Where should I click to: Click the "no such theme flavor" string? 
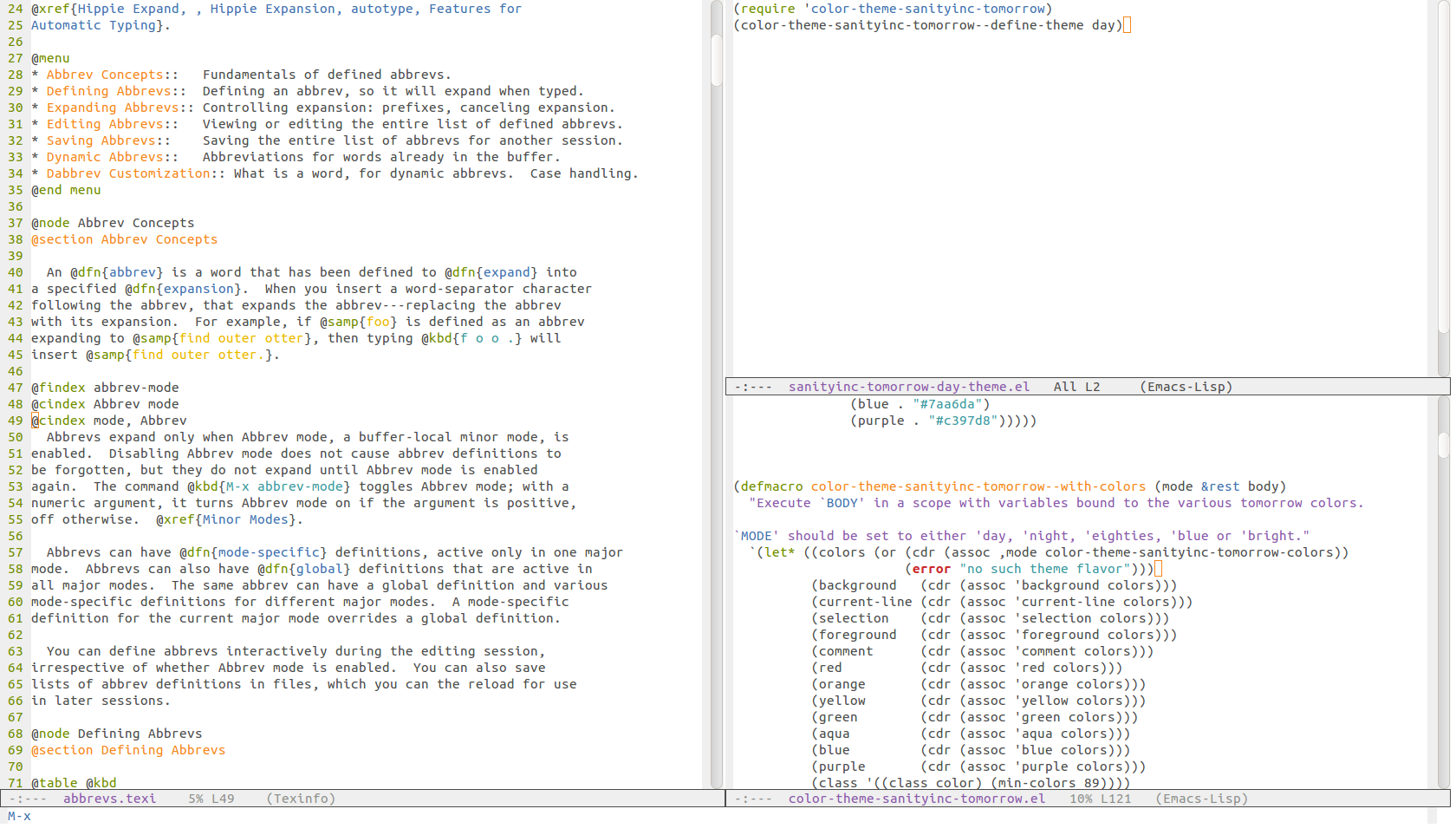[x=1045, y=569]
